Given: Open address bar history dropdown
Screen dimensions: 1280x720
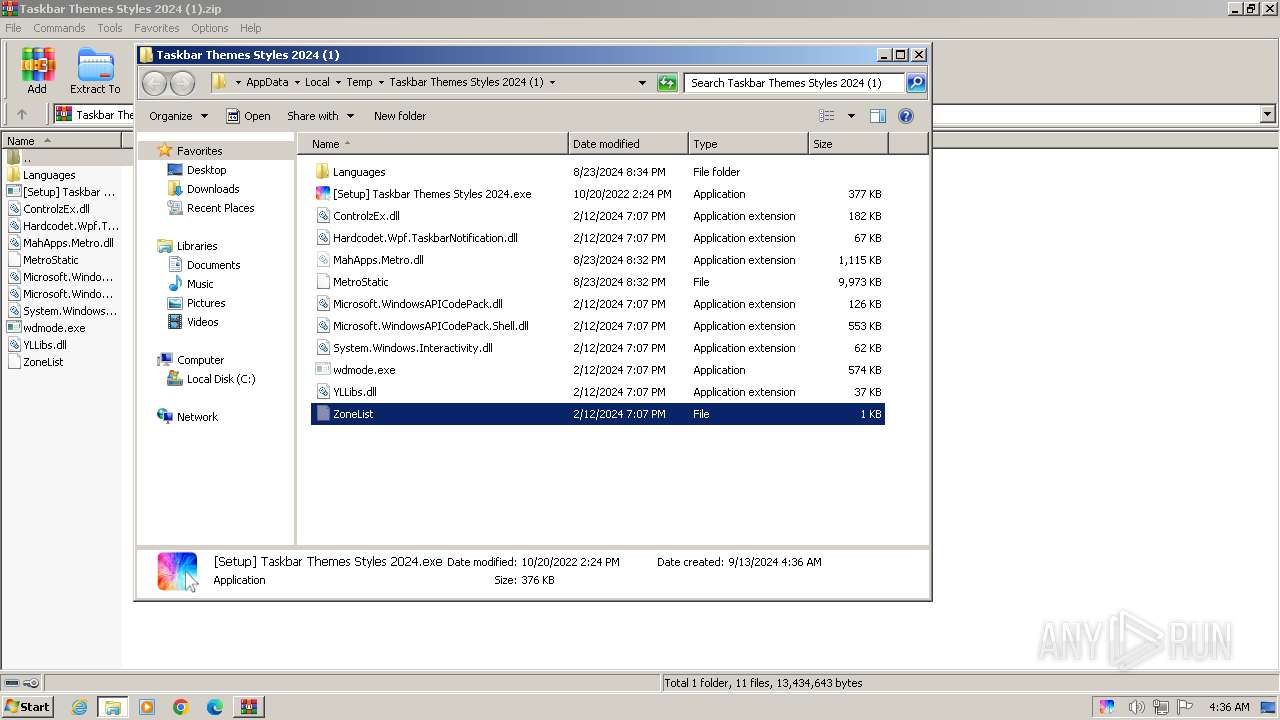Looking at the screenshot, I should pyautogui.click(x=642, y=83).
